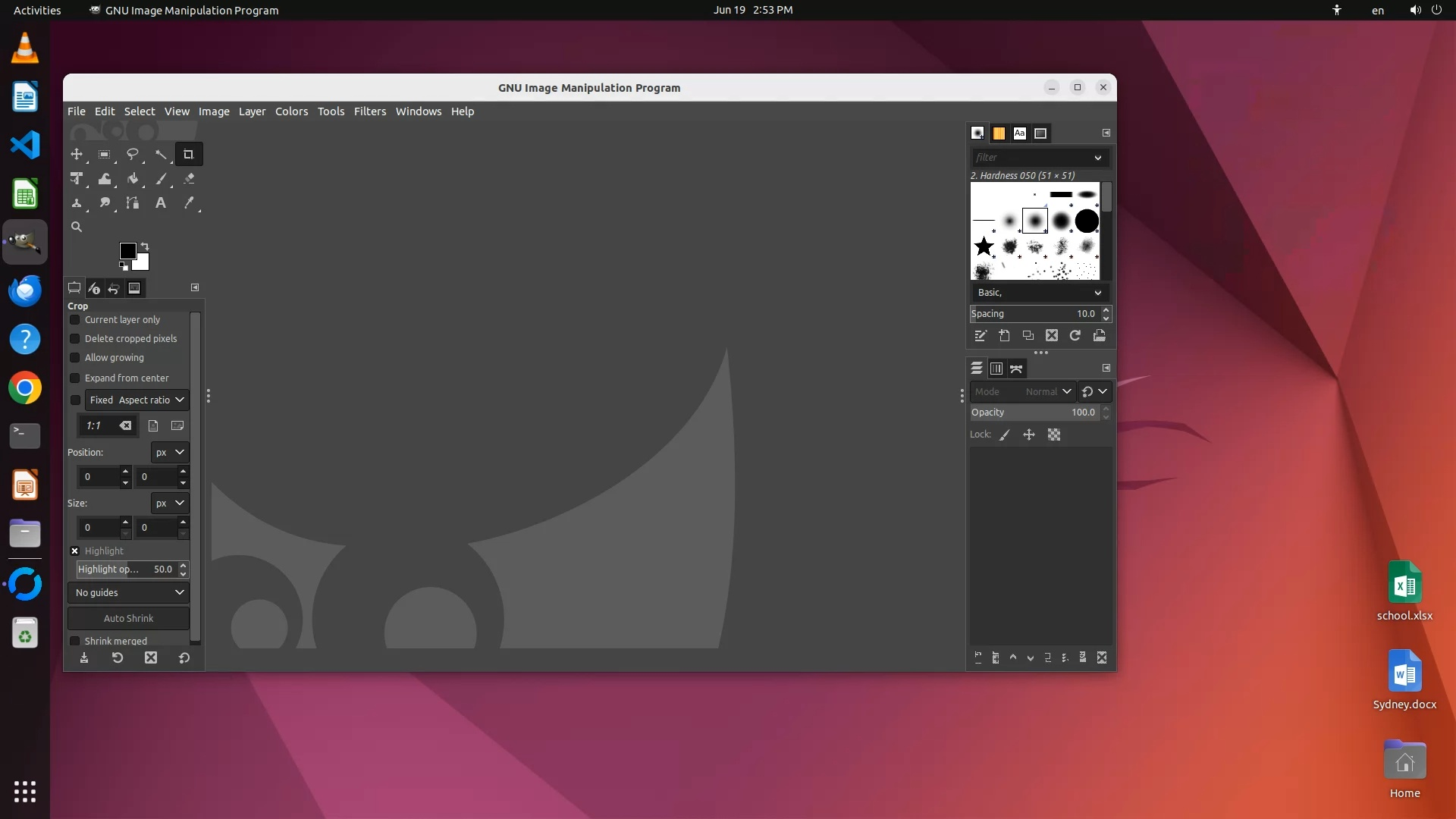
Task: Select the Bucket Fill tool
Action: [x=133, y=179]
